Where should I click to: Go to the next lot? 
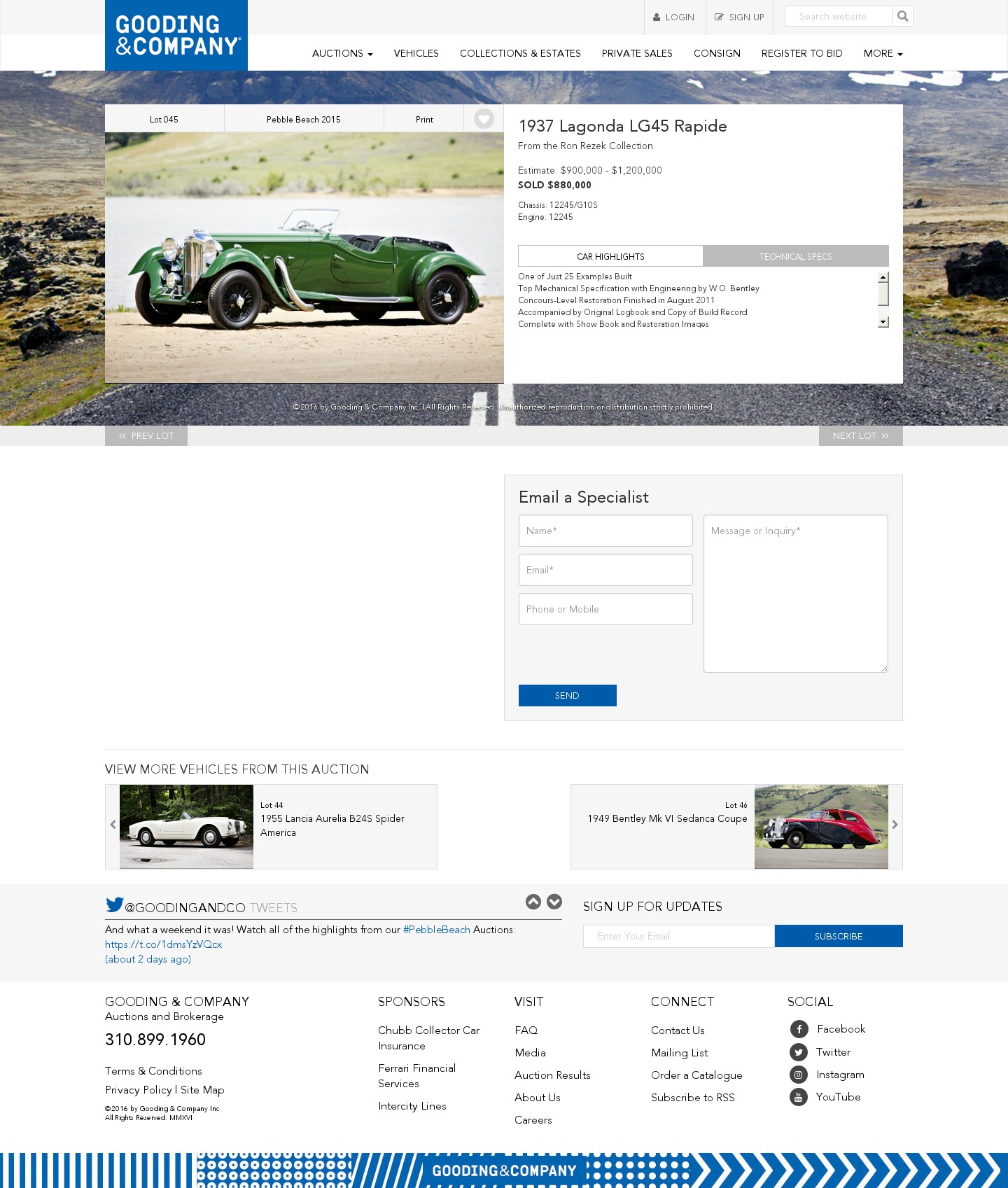click(x=860, y=435)
